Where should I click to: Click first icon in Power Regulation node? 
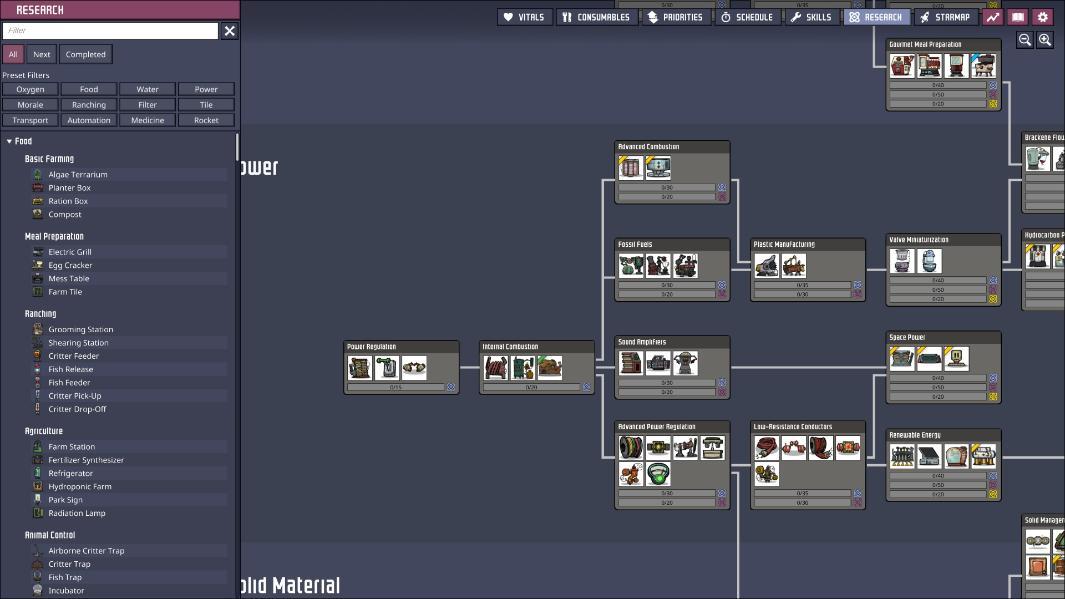pos(359,367)
